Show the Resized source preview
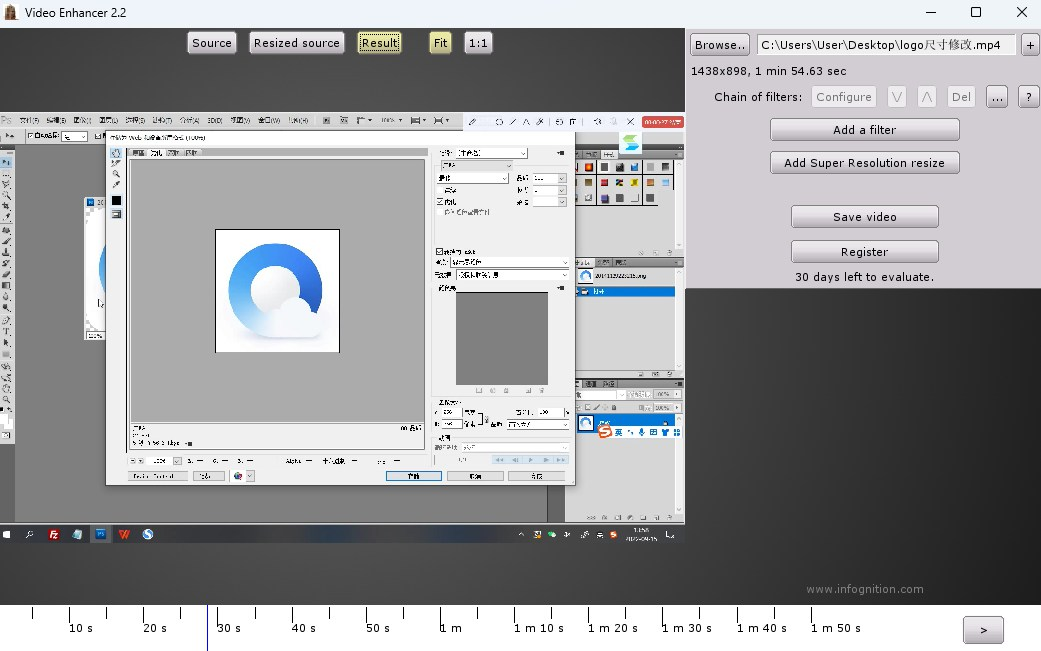Image resolution: width=1041 pixels, height=651 pixels. coord(297,43)
